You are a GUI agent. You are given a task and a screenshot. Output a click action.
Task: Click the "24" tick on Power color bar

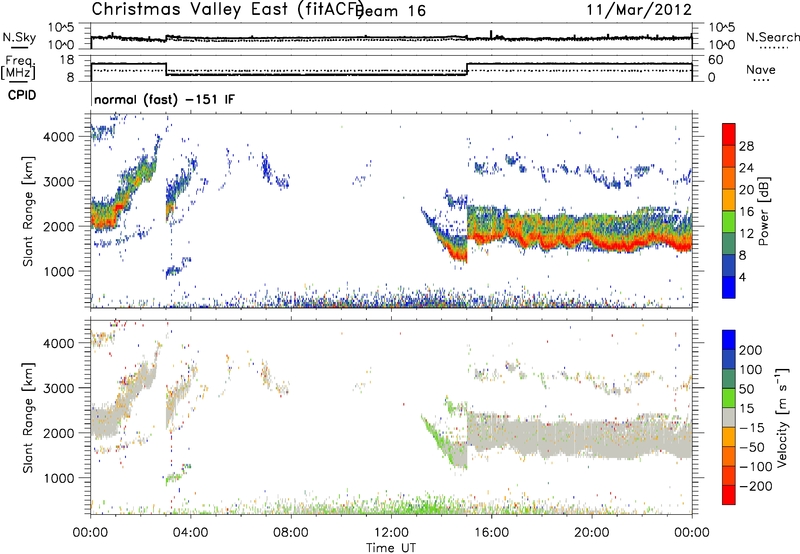pyautogui.click(x=746, y=168)
